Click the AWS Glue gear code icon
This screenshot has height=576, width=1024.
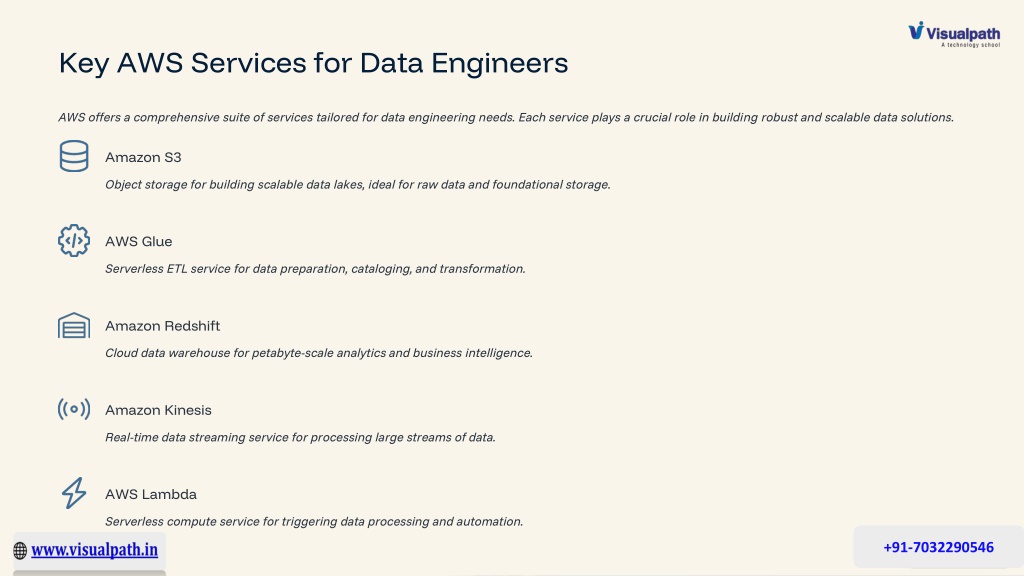pos(74,240)
